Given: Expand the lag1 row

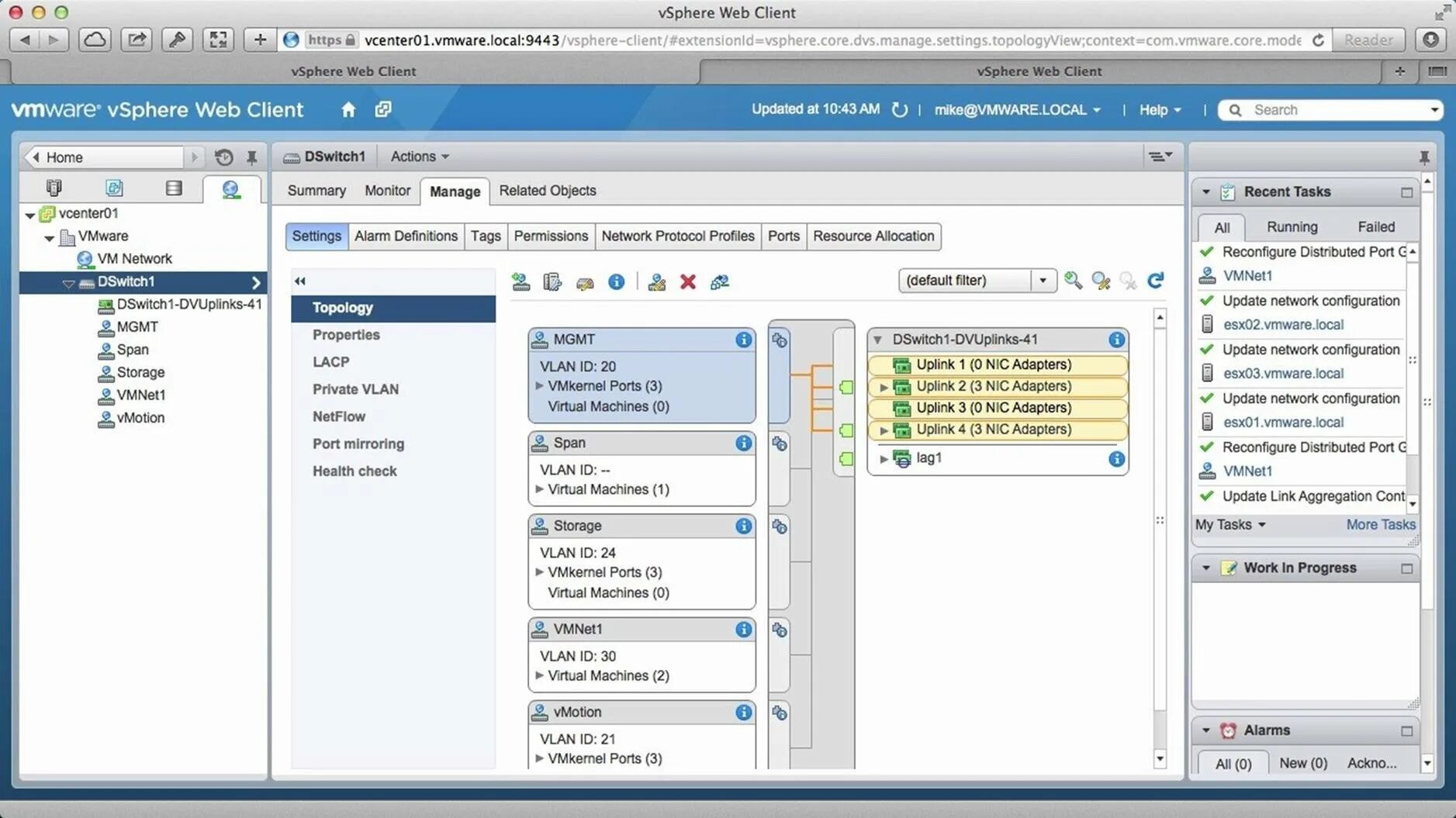Looking at the screenshot, I should 884,459.
